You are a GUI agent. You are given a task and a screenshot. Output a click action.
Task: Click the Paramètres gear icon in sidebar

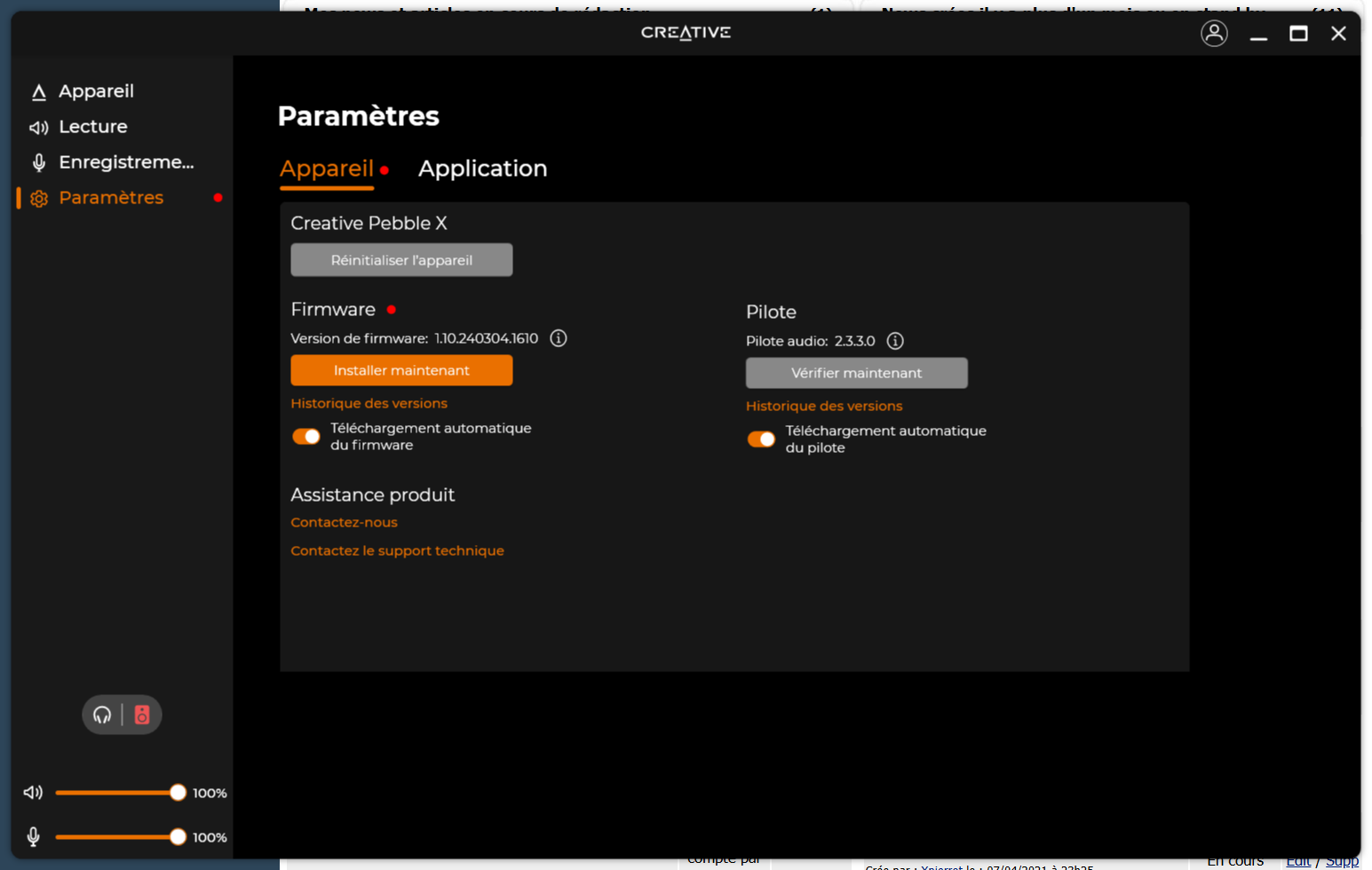pyautogui.click(x=39, y=198)
